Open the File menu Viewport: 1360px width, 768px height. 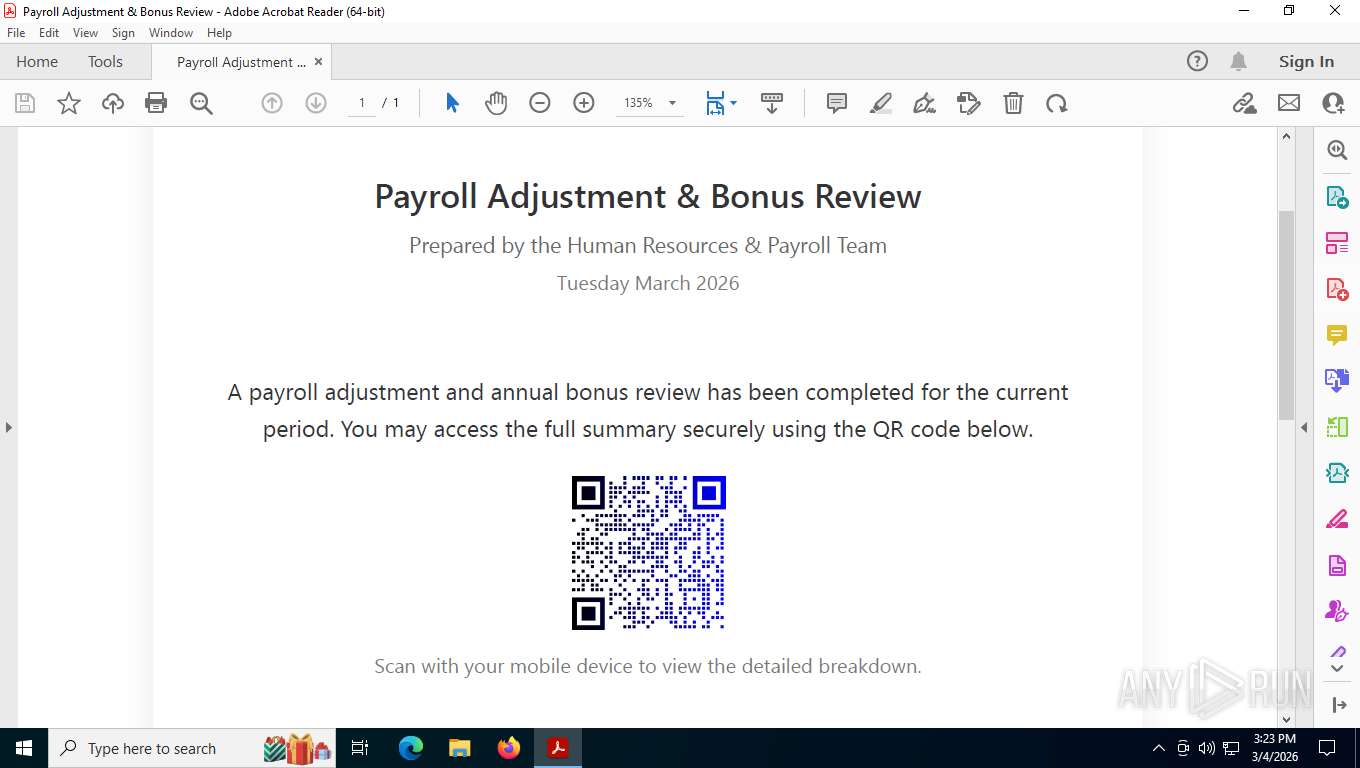(16, 33)
